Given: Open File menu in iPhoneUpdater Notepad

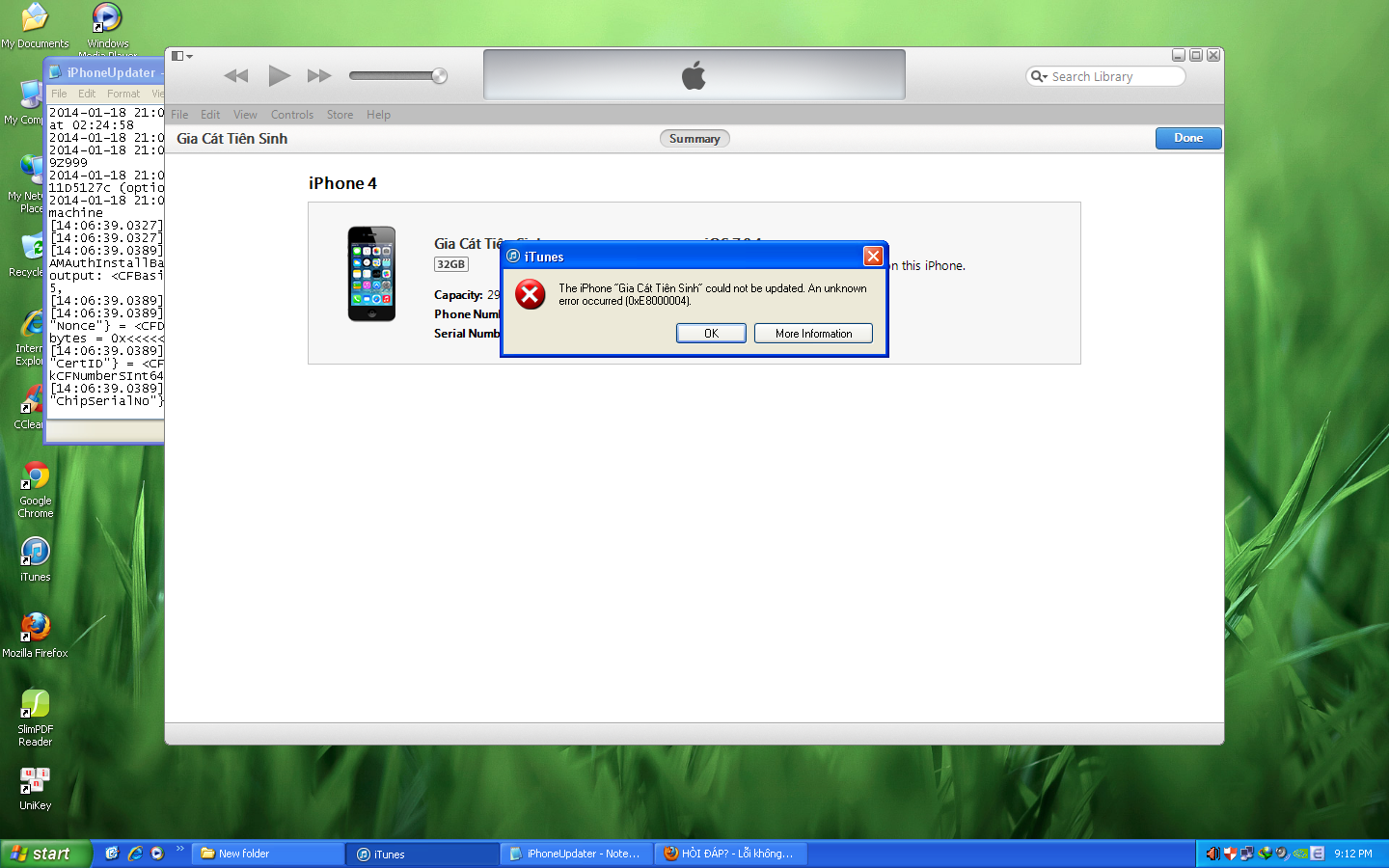Looking at the screenshot, I should click(x=59, y=94).
